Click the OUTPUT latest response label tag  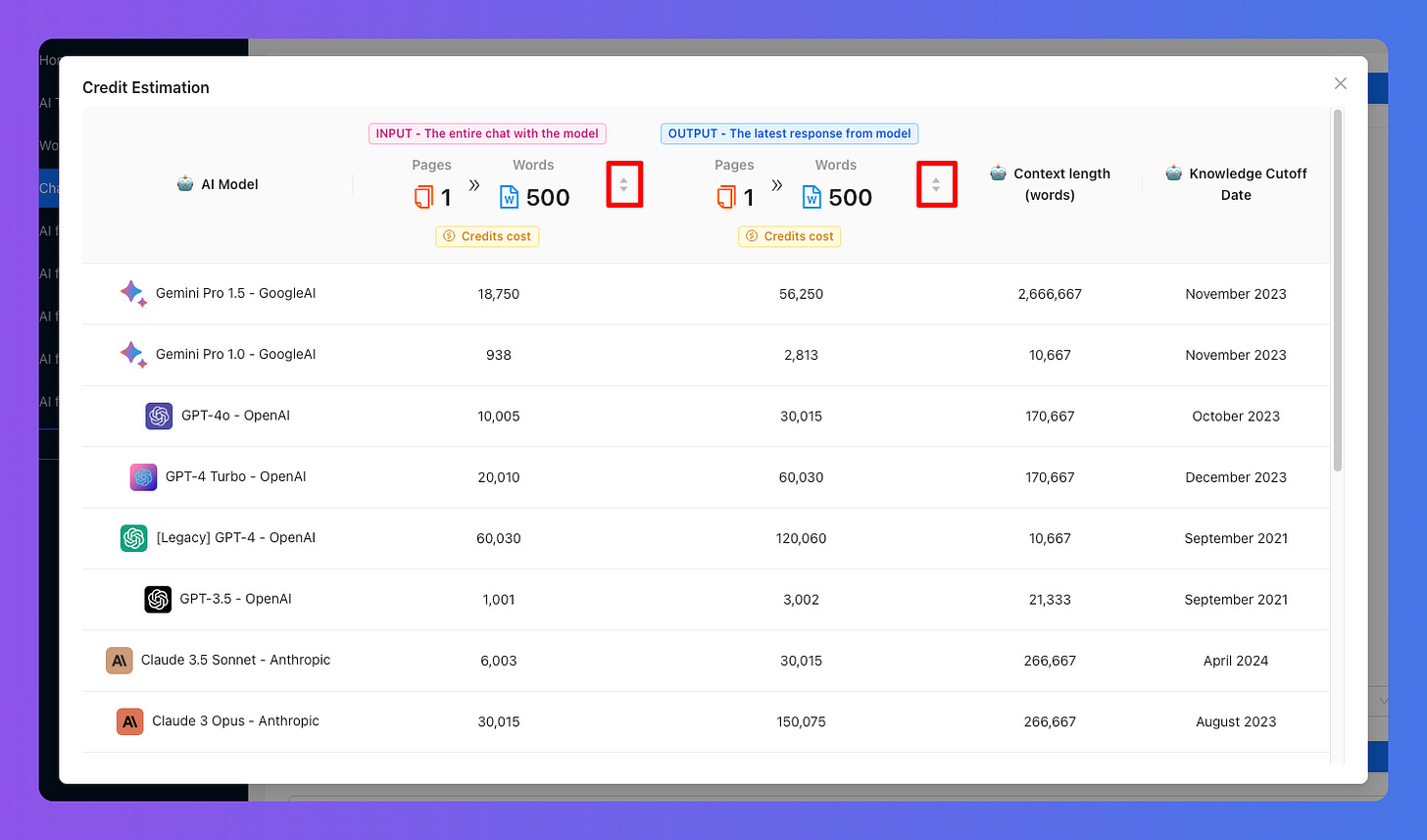[x=789, y=133]
